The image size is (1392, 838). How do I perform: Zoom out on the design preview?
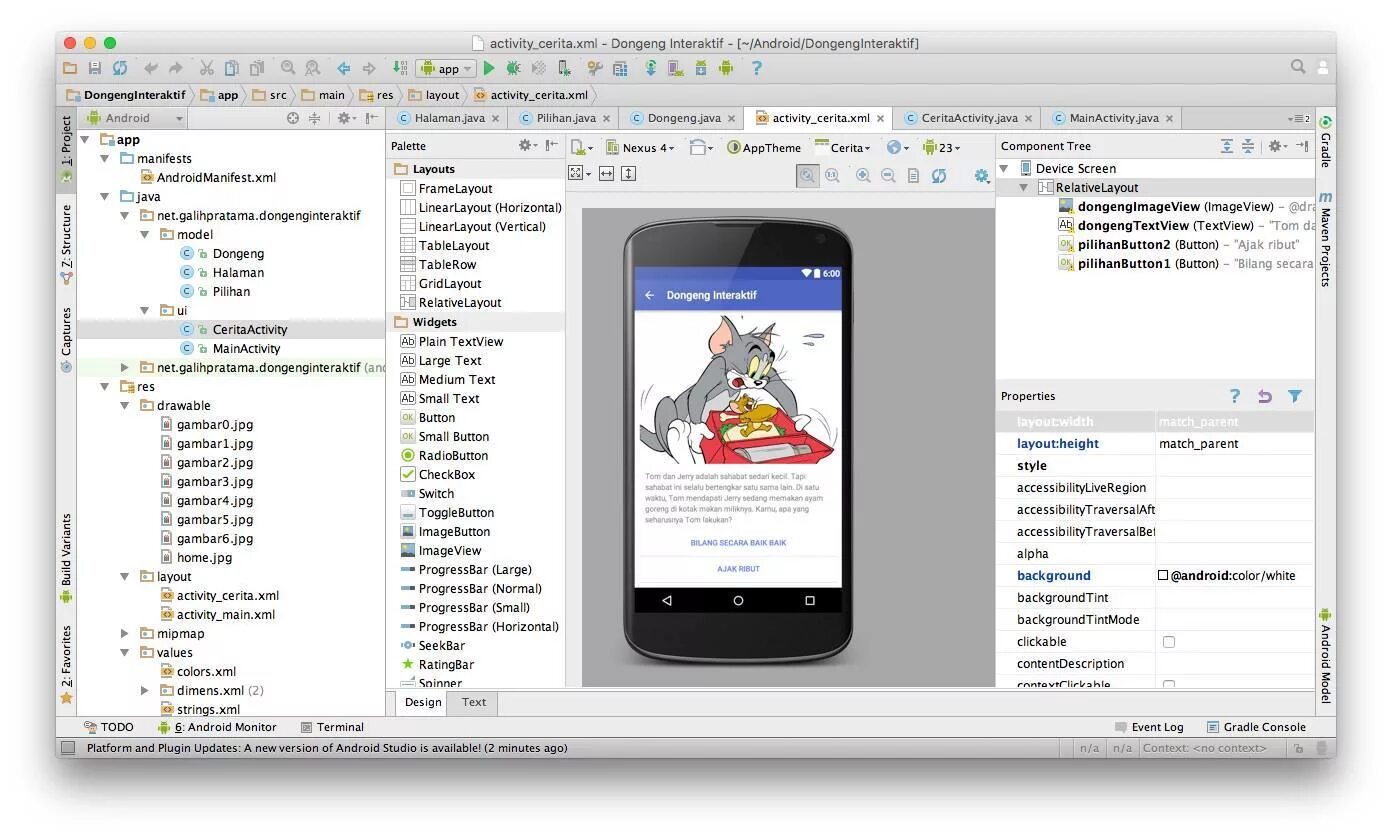(888, 175)
